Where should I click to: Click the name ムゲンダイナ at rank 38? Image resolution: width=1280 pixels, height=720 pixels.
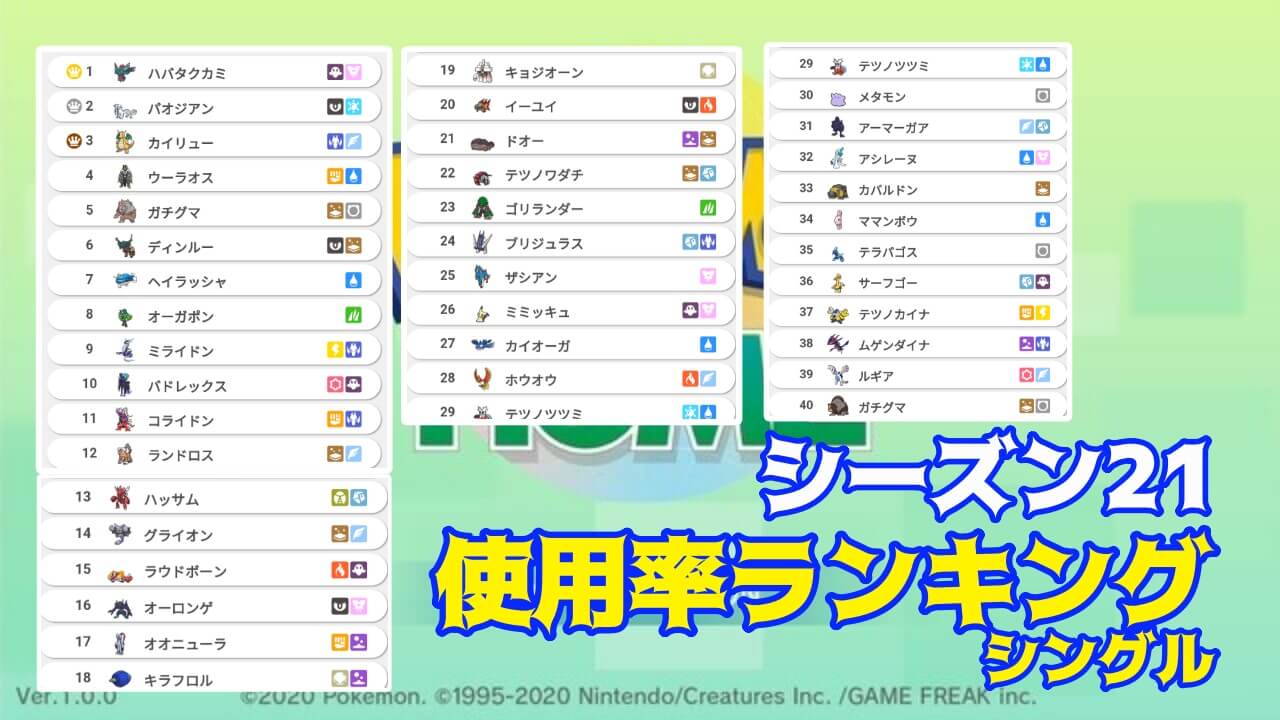(894, 345)
